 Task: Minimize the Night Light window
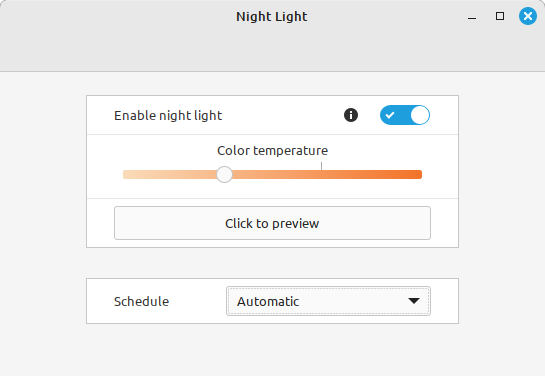click(472, 17)
